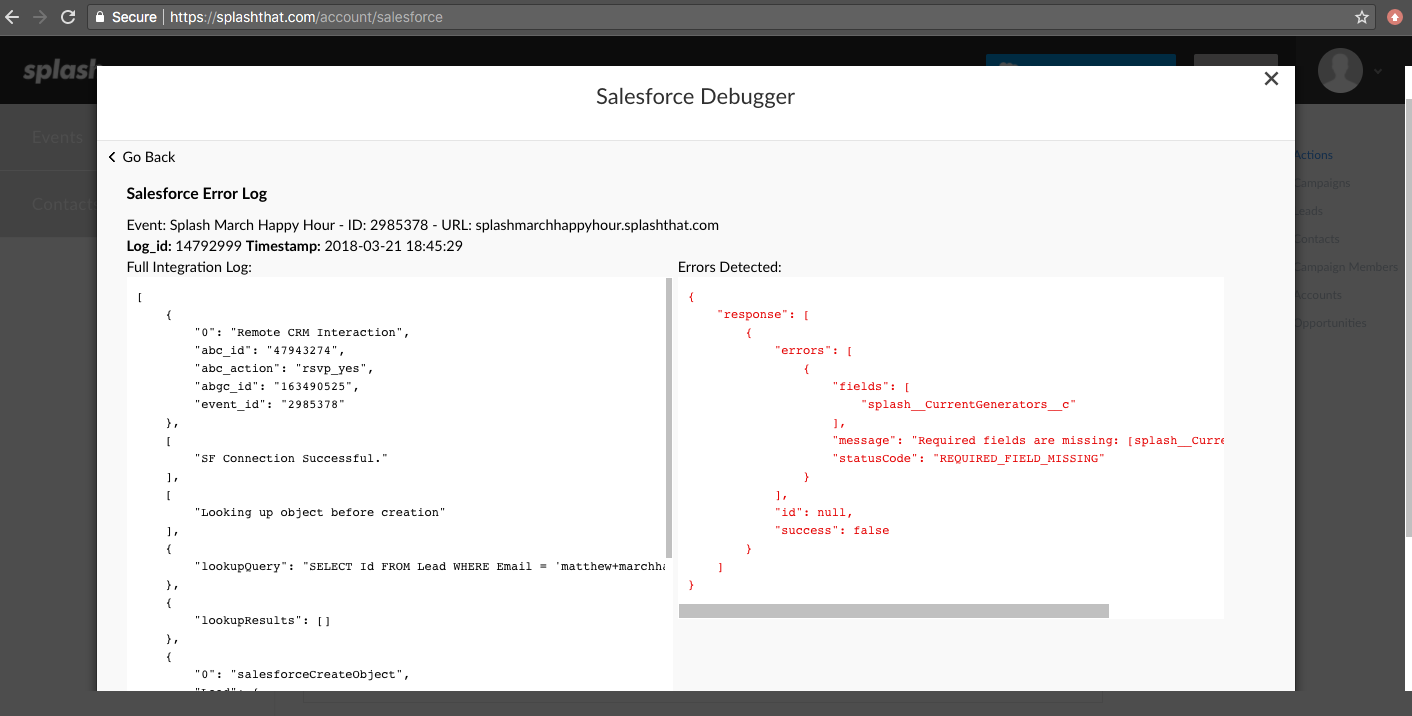This screenshot has width=1412, height=716.
Task: Bookmark this page with the star icon
Action: tap(1361, 17)
